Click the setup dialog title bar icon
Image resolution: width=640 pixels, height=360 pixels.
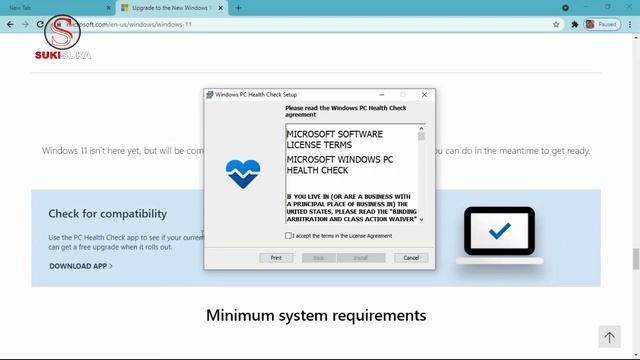click(x=210, y=95)
